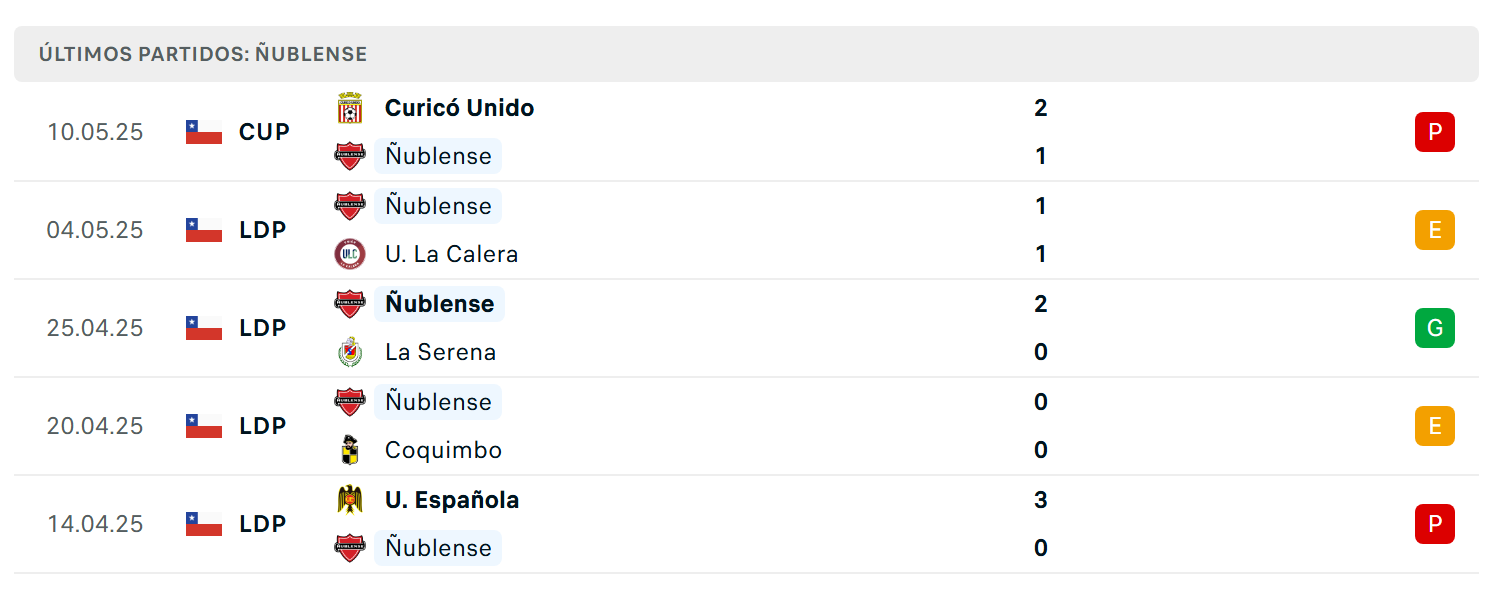Click Chile flag in the CUP row

click(204, 132)
